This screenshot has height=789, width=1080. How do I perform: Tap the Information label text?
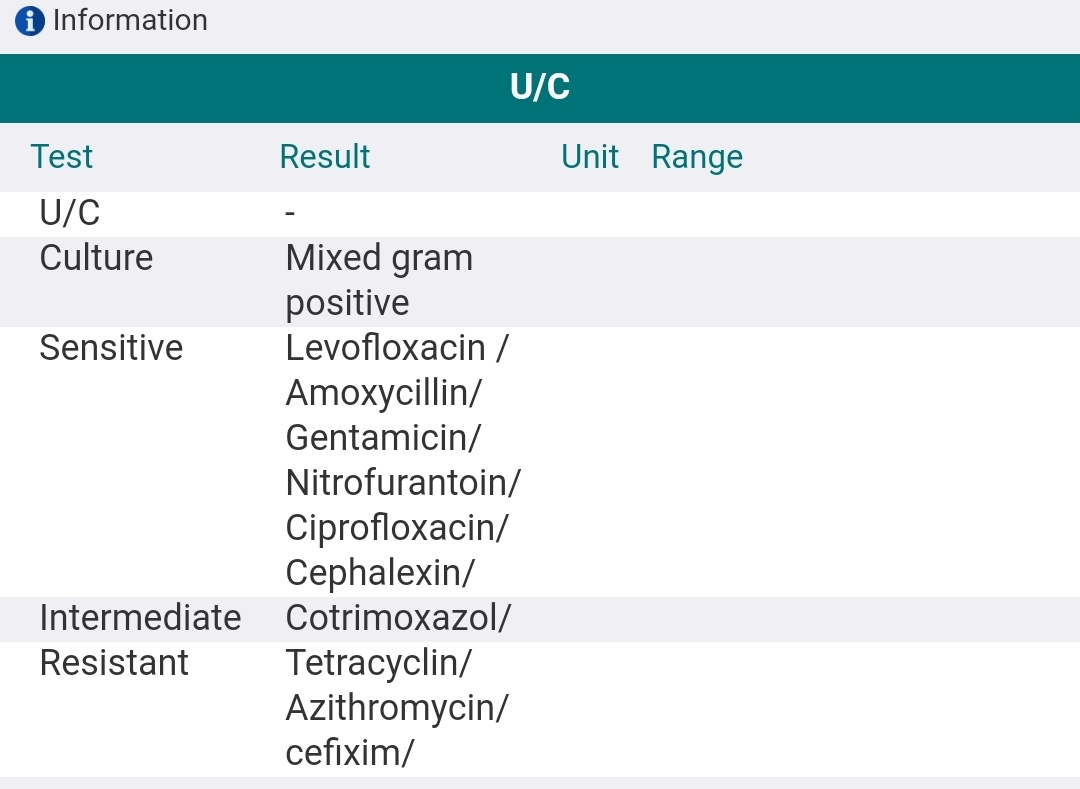[x=130, y=20]
